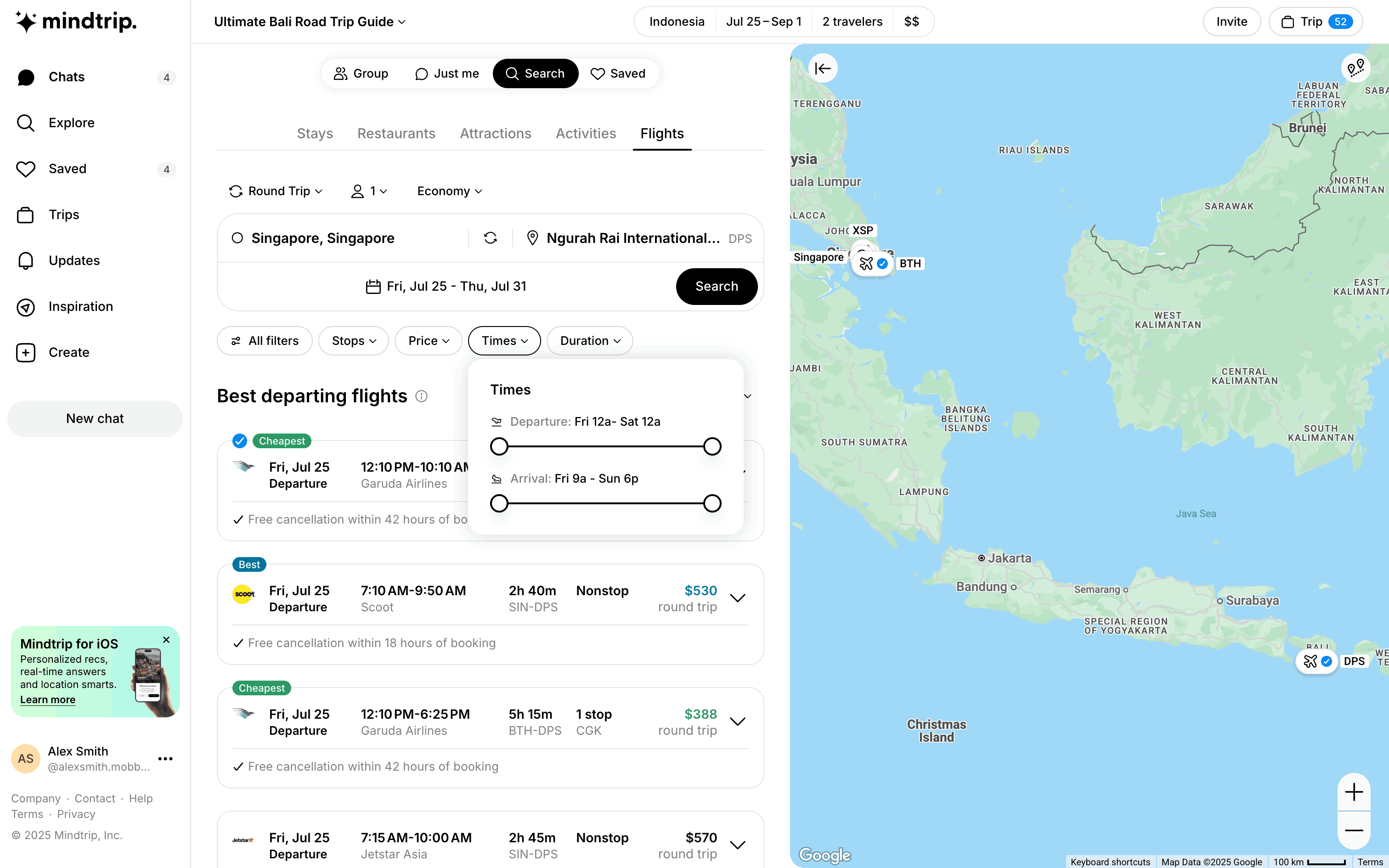Collapse the map panel with the arrow icon

823,69
